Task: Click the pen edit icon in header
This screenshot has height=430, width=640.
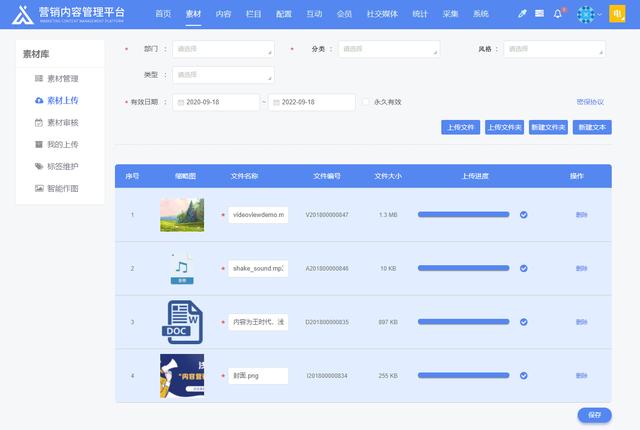Action: point(521,14)
